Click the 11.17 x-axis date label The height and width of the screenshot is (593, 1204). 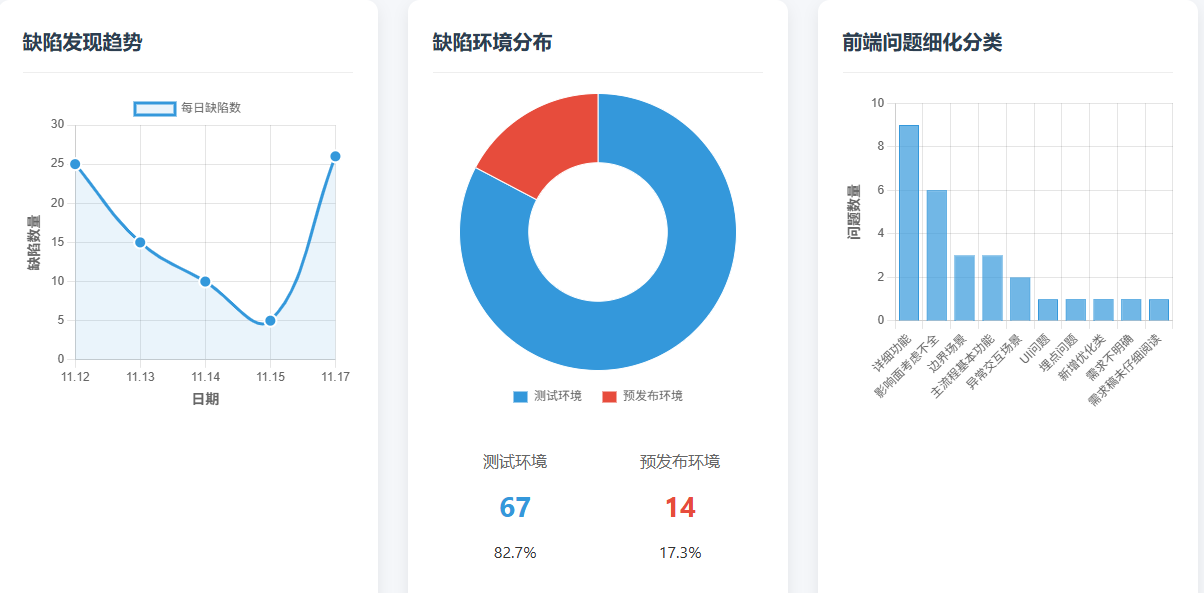point(335,377)
